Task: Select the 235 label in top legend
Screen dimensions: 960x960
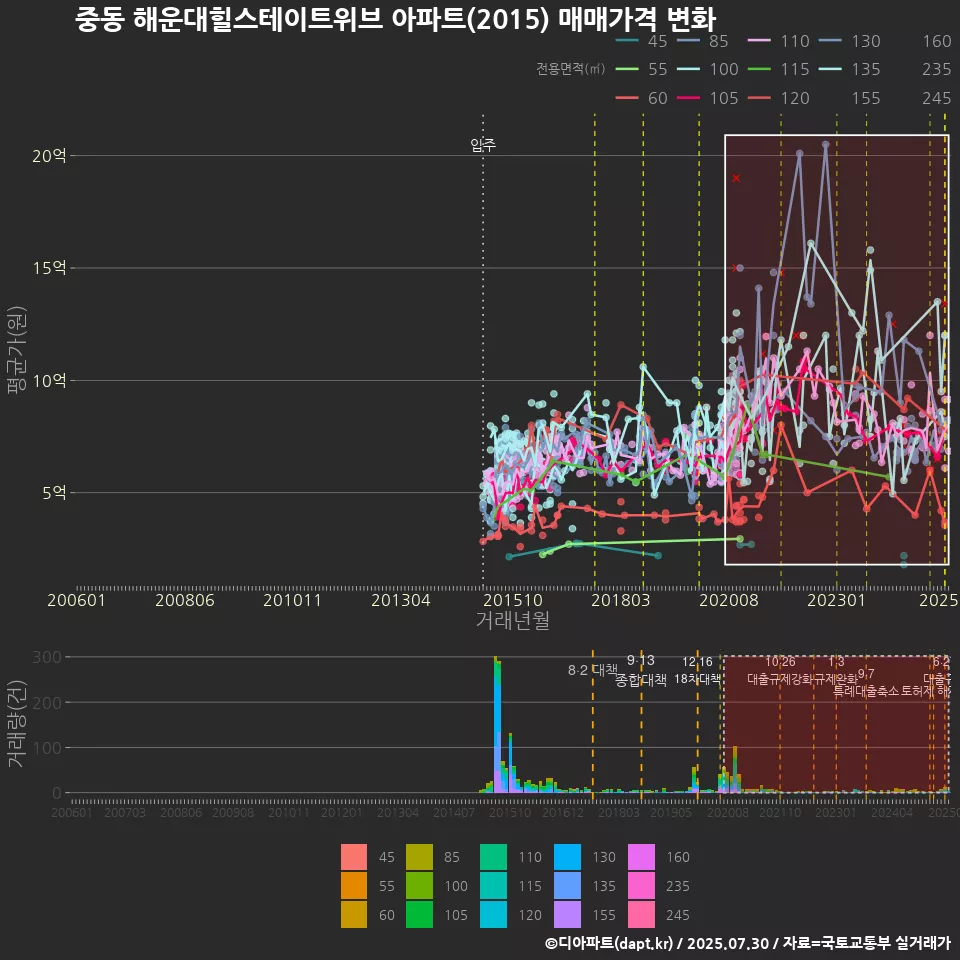Action: pyautogui.click(x=937, y=69)
